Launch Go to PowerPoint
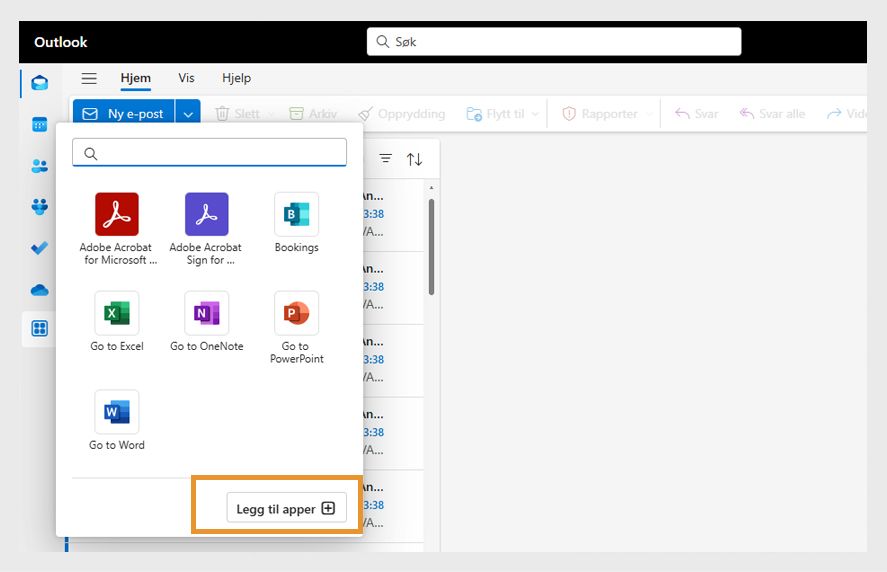887x572 pixels. pos(296,327)
